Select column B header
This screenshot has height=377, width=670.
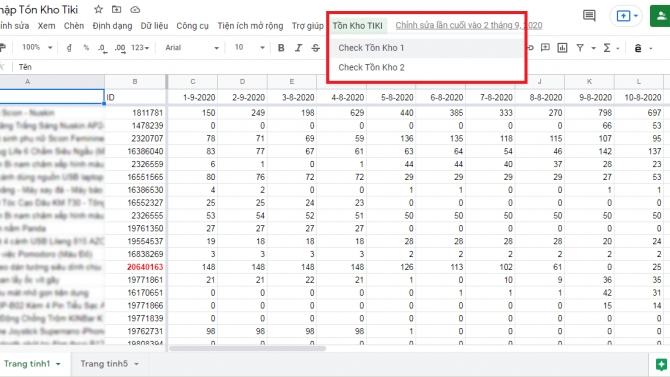coord(135,82)
